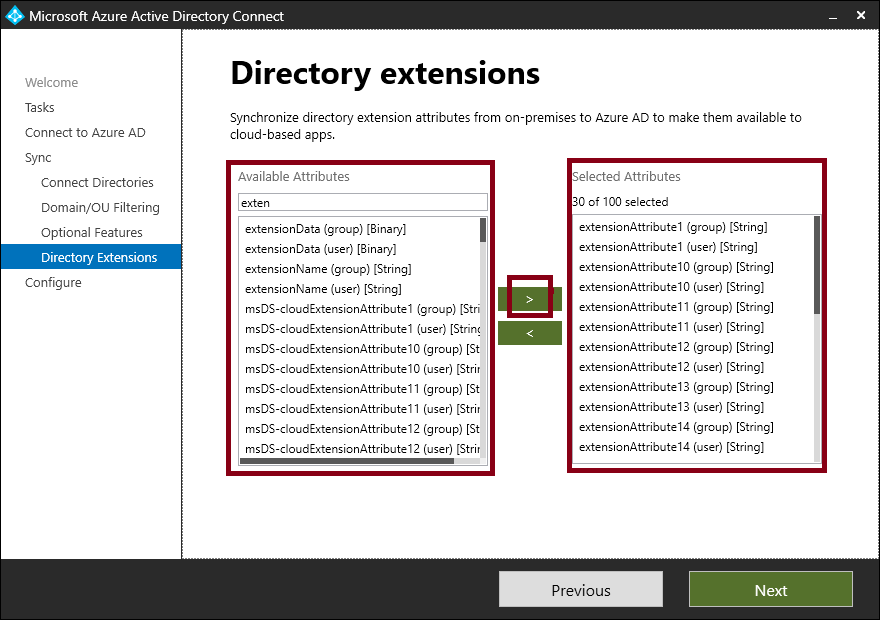Image resolution: width=880 pixels, height=620 pixels.
Task: Select extensionAttribute14 (user) in selected list
Action: pos(671,447)
